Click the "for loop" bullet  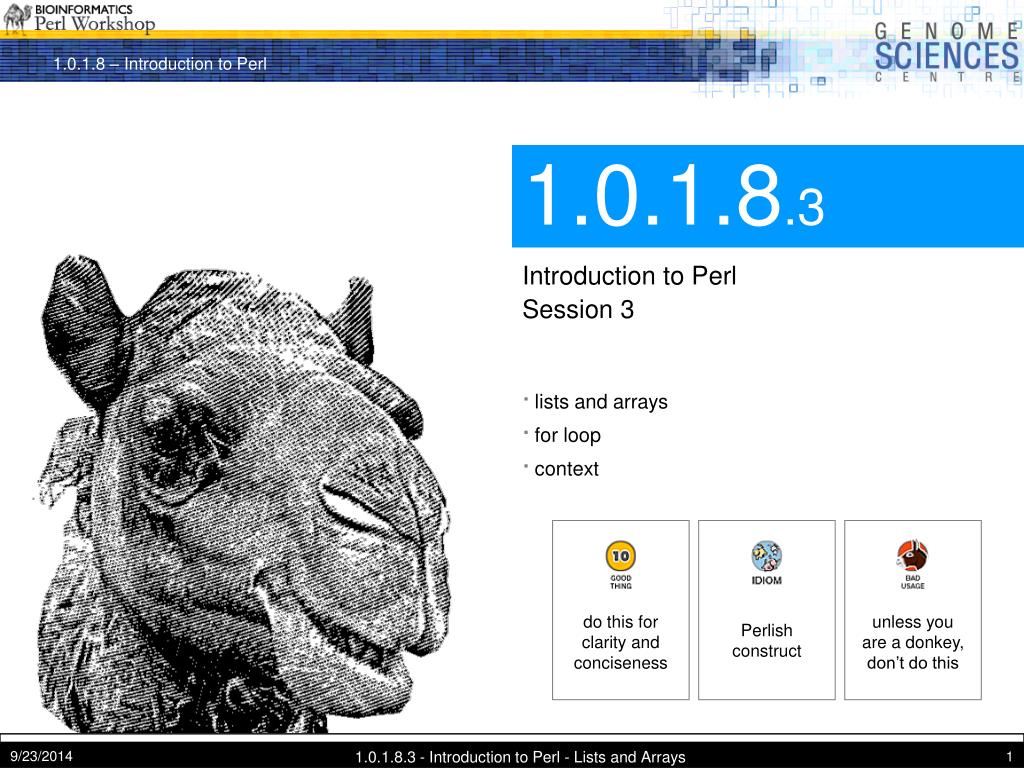(x=567, y=435)
